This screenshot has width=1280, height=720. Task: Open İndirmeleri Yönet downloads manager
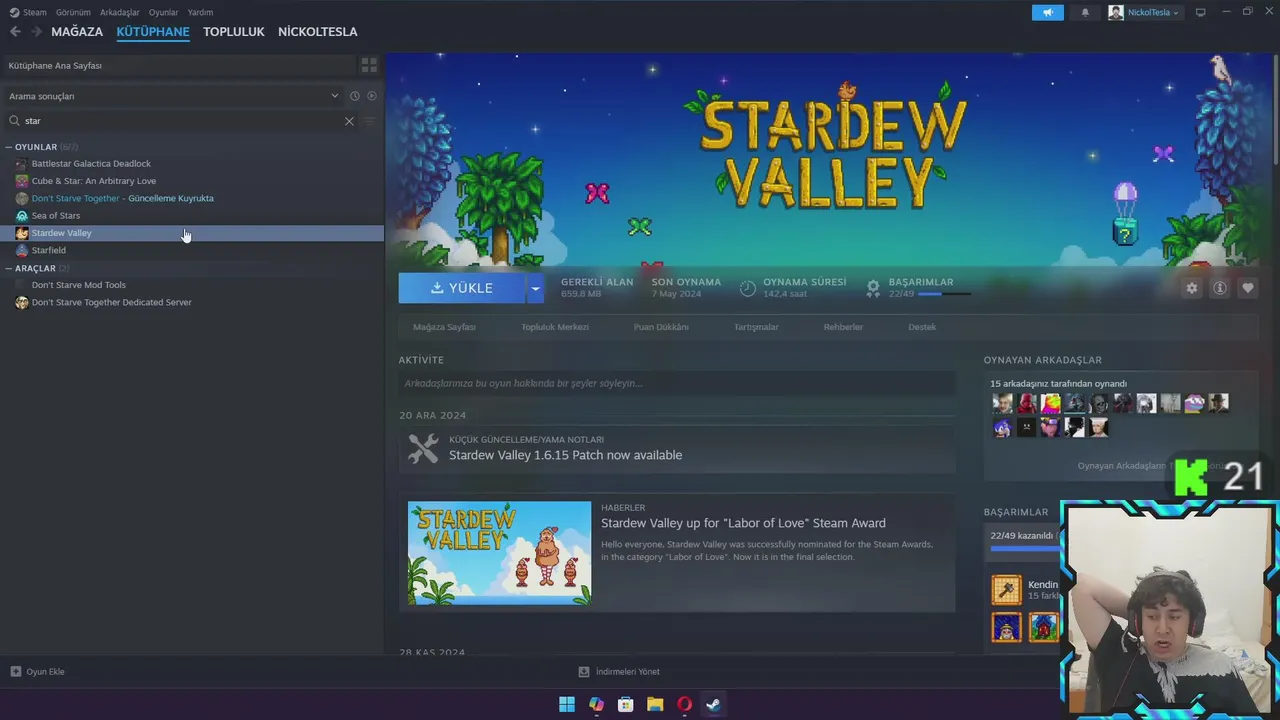[x=619, y=672]
